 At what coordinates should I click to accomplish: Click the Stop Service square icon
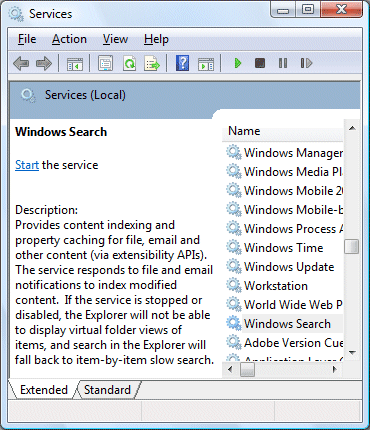(x=260, y=63)
